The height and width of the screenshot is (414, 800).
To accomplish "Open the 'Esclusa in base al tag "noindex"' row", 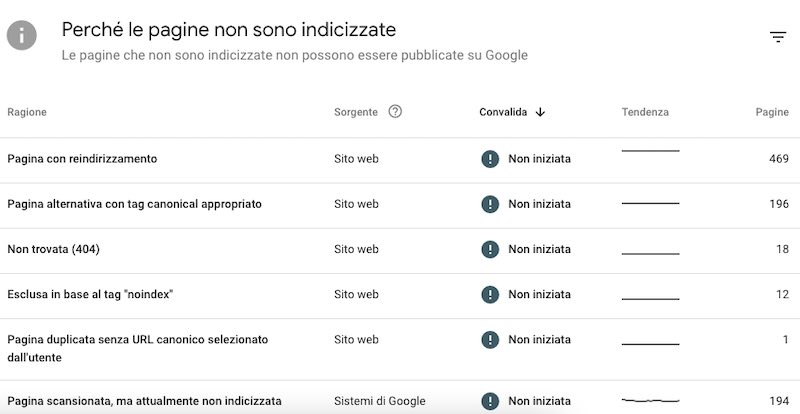I will pyautogui.click(x=91, y=294).
